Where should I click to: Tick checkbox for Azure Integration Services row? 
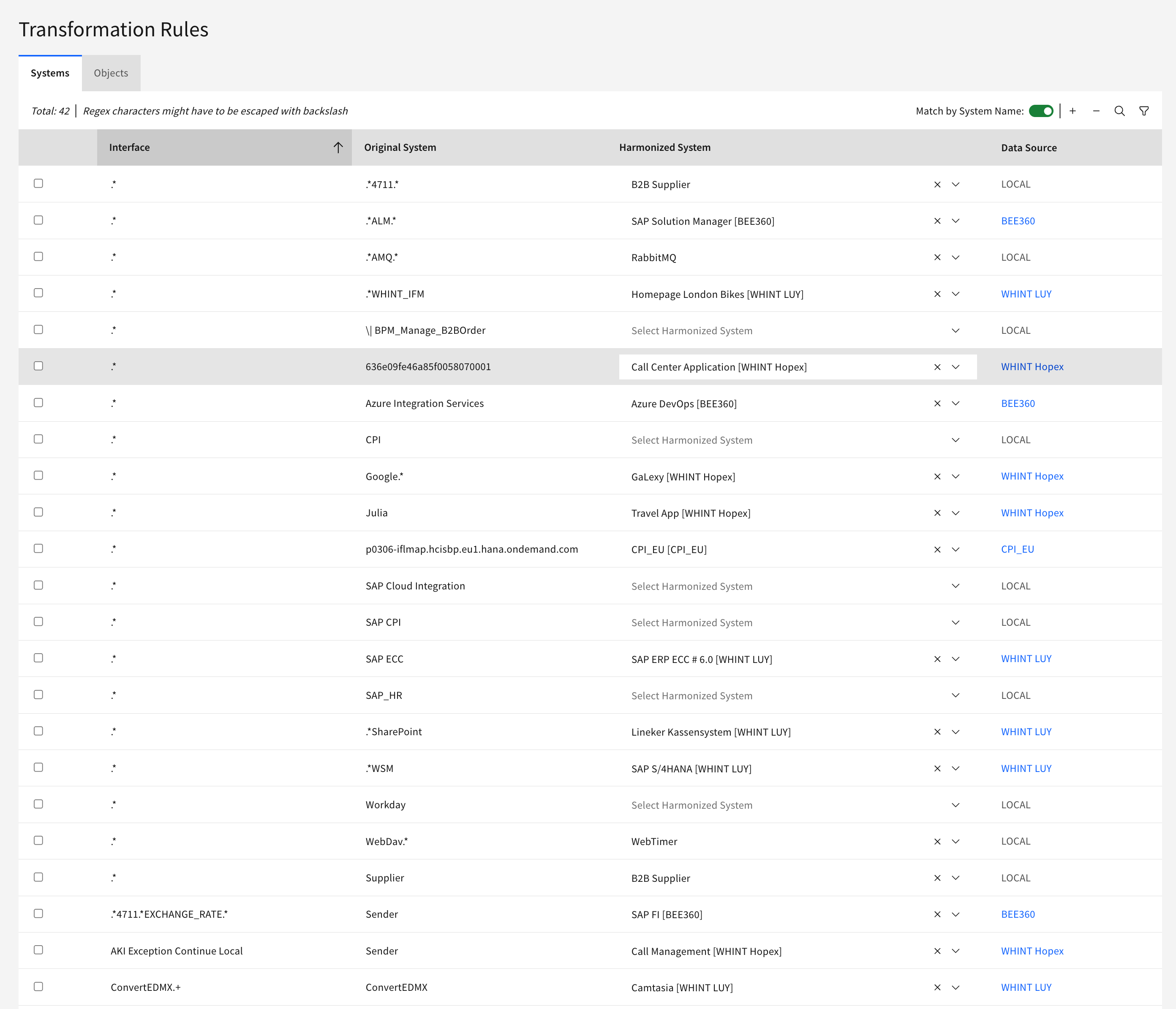pyautogui.click(x=38, y=403)
